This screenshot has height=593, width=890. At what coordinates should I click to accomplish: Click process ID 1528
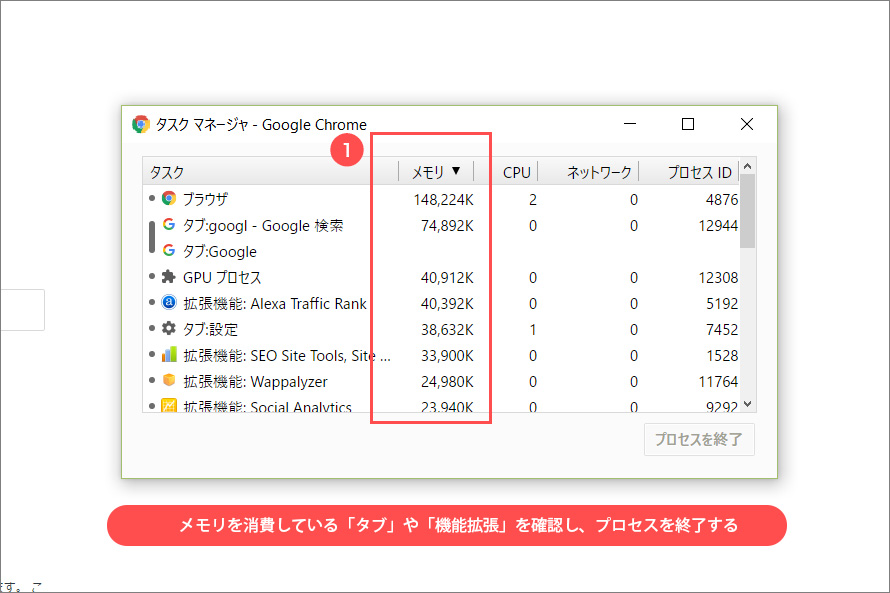click(722, 356)
